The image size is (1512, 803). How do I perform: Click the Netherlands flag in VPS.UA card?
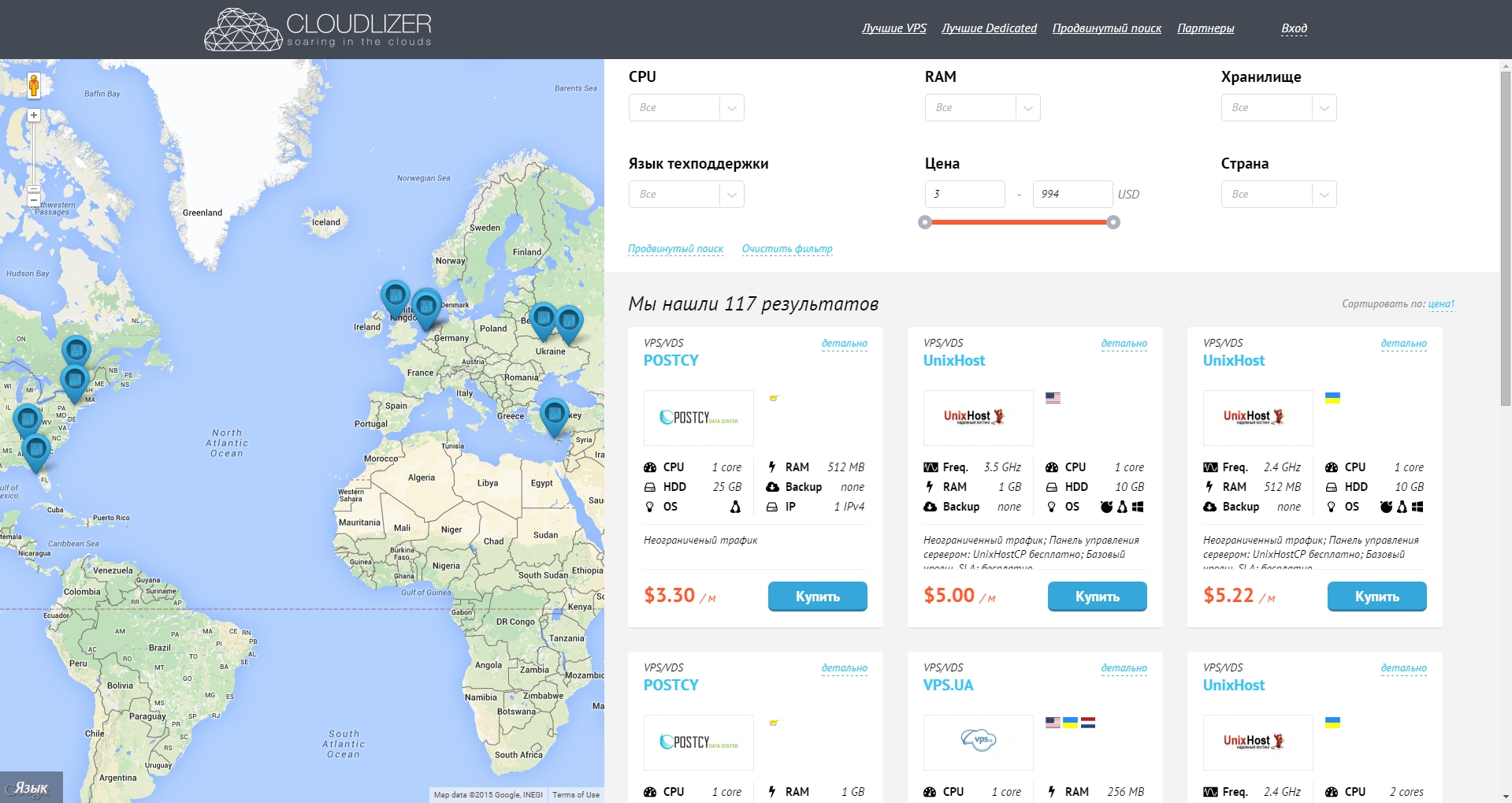pyautogui.click(x=1088, y=723)
